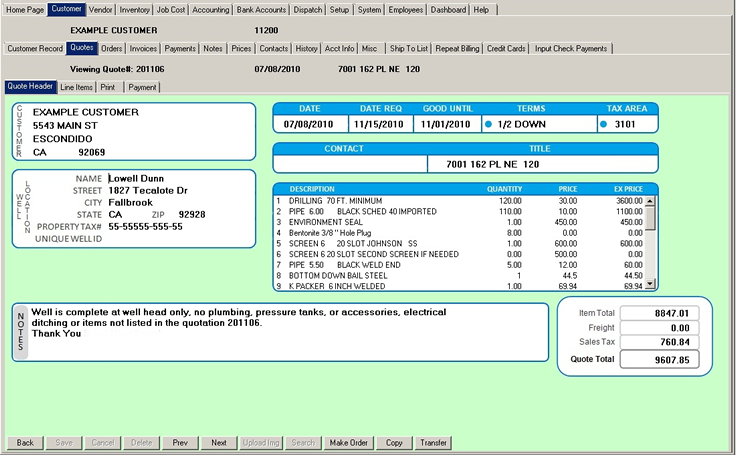Go to the Employees tab

(406, 9)
